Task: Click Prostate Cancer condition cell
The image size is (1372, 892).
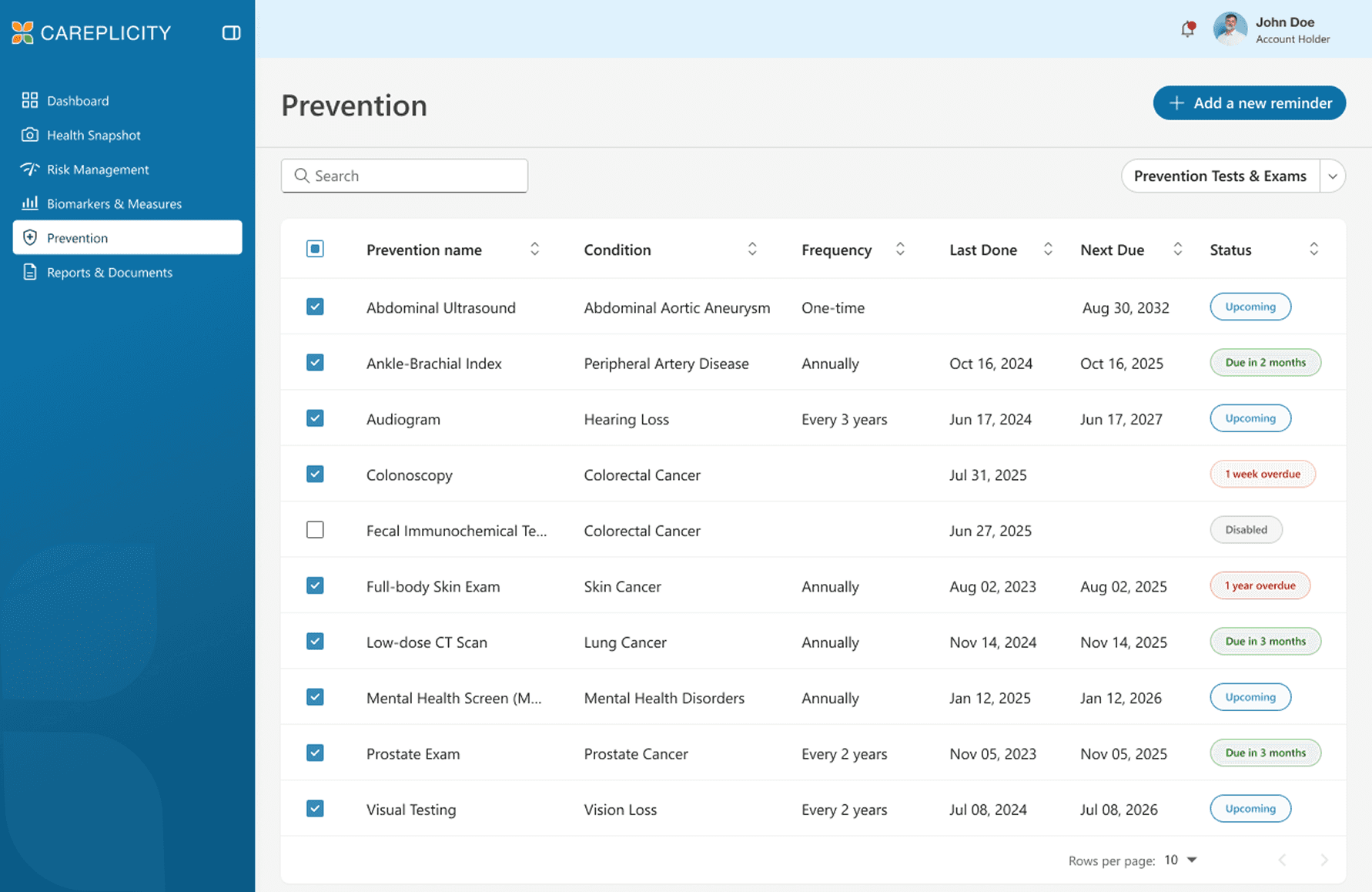Action: click(636, 753)
